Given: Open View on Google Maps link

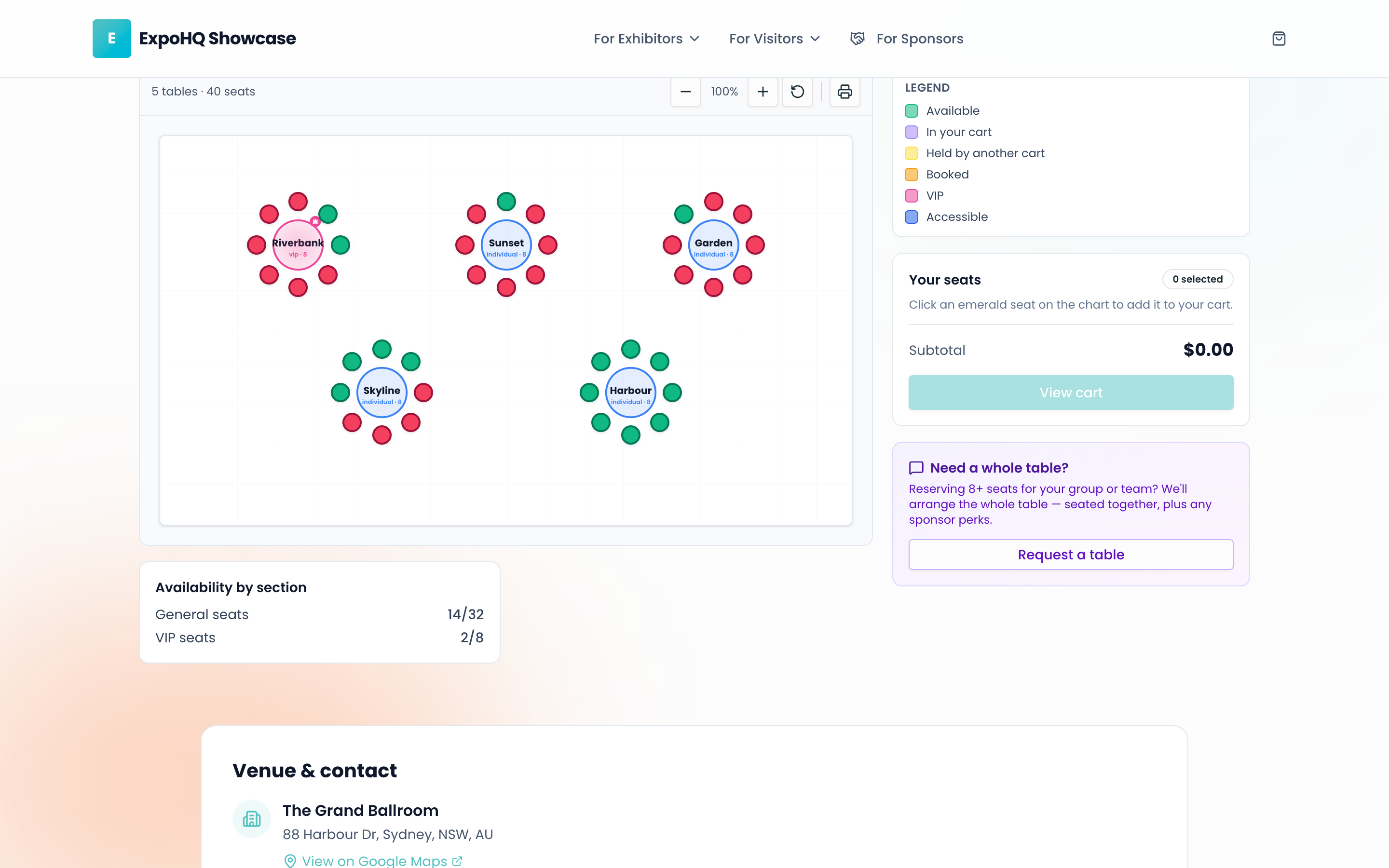Looking at the screenshot, I should click(x=374, y=861).
